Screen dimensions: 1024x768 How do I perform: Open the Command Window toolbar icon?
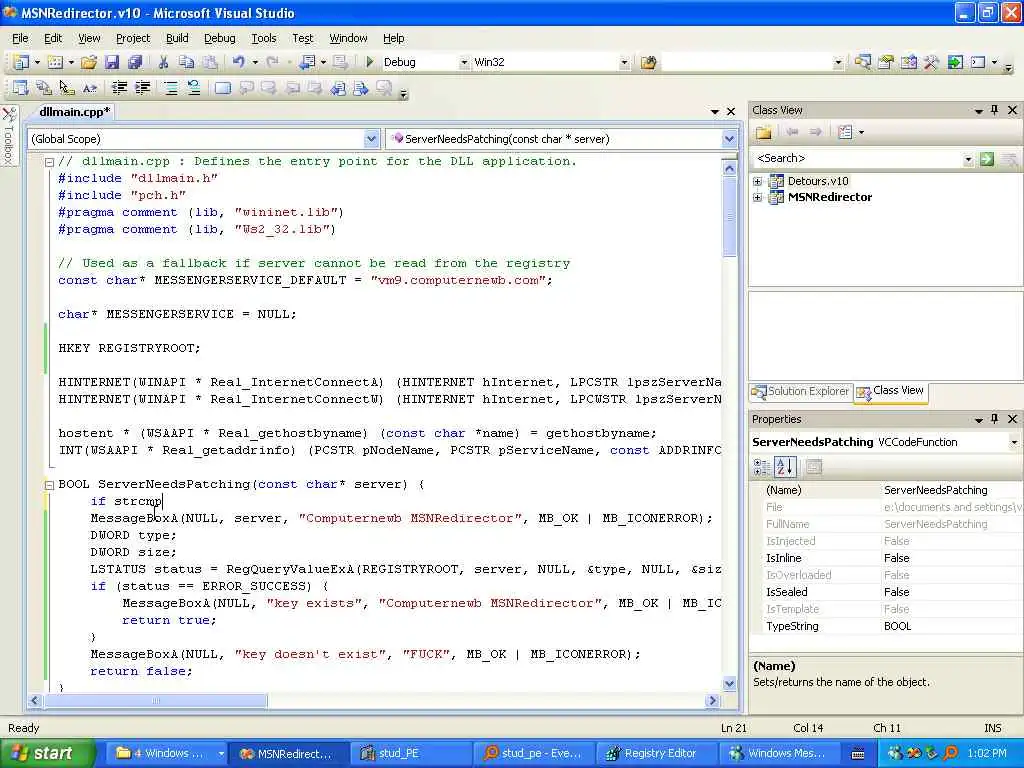pyautogui.click(x=978, y=62)
